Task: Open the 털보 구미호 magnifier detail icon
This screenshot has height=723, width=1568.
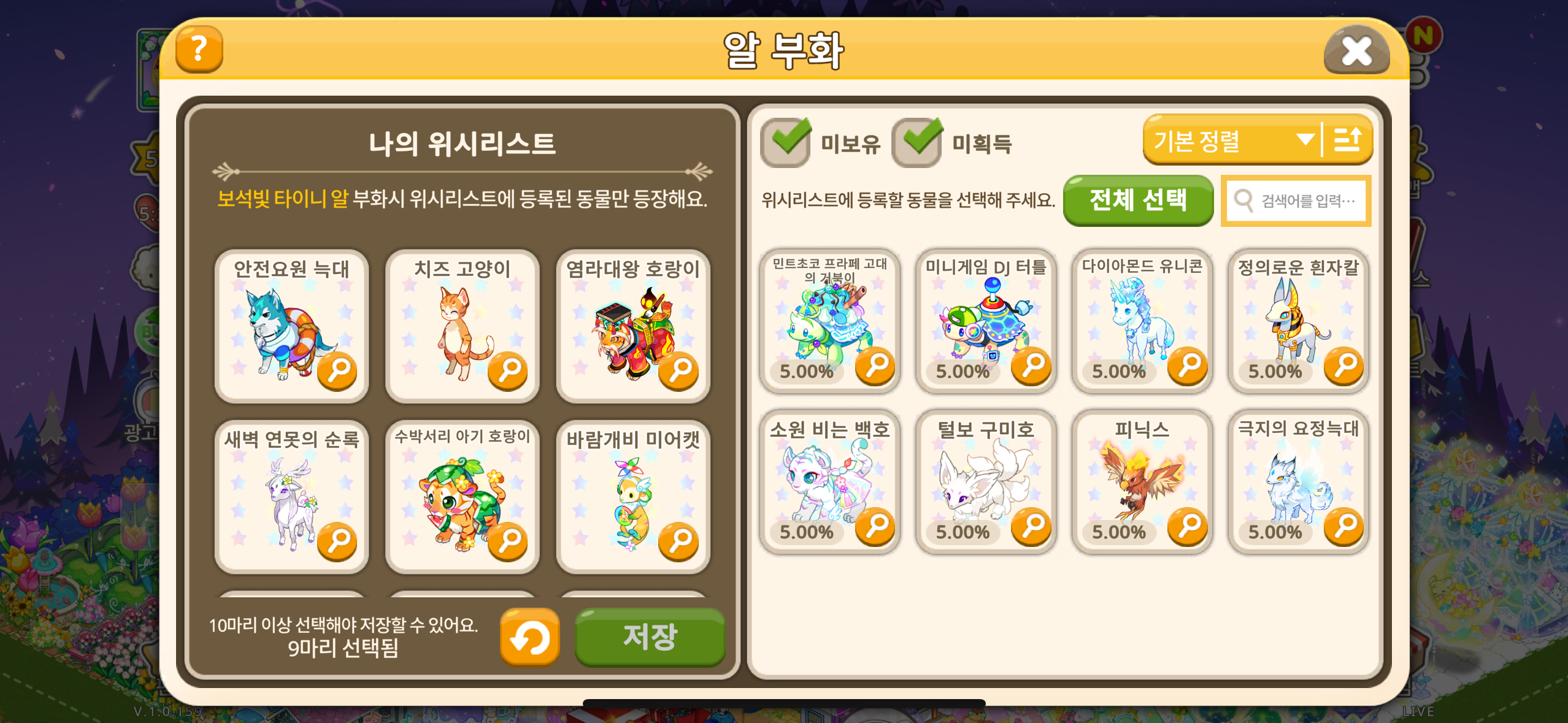Action: coord(1031,526)
